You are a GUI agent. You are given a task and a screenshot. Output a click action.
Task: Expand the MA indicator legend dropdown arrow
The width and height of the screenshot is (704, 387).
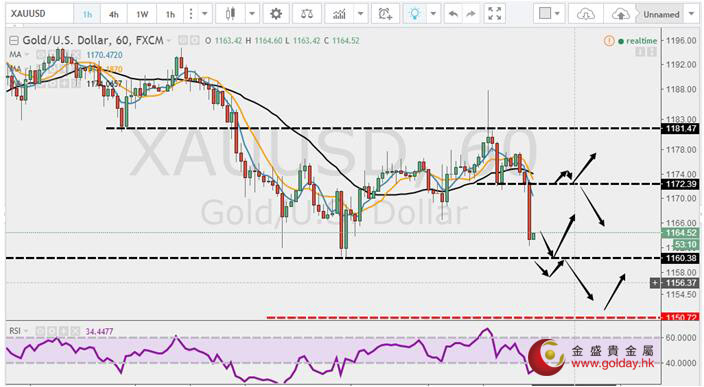click(x=27, y=55)
